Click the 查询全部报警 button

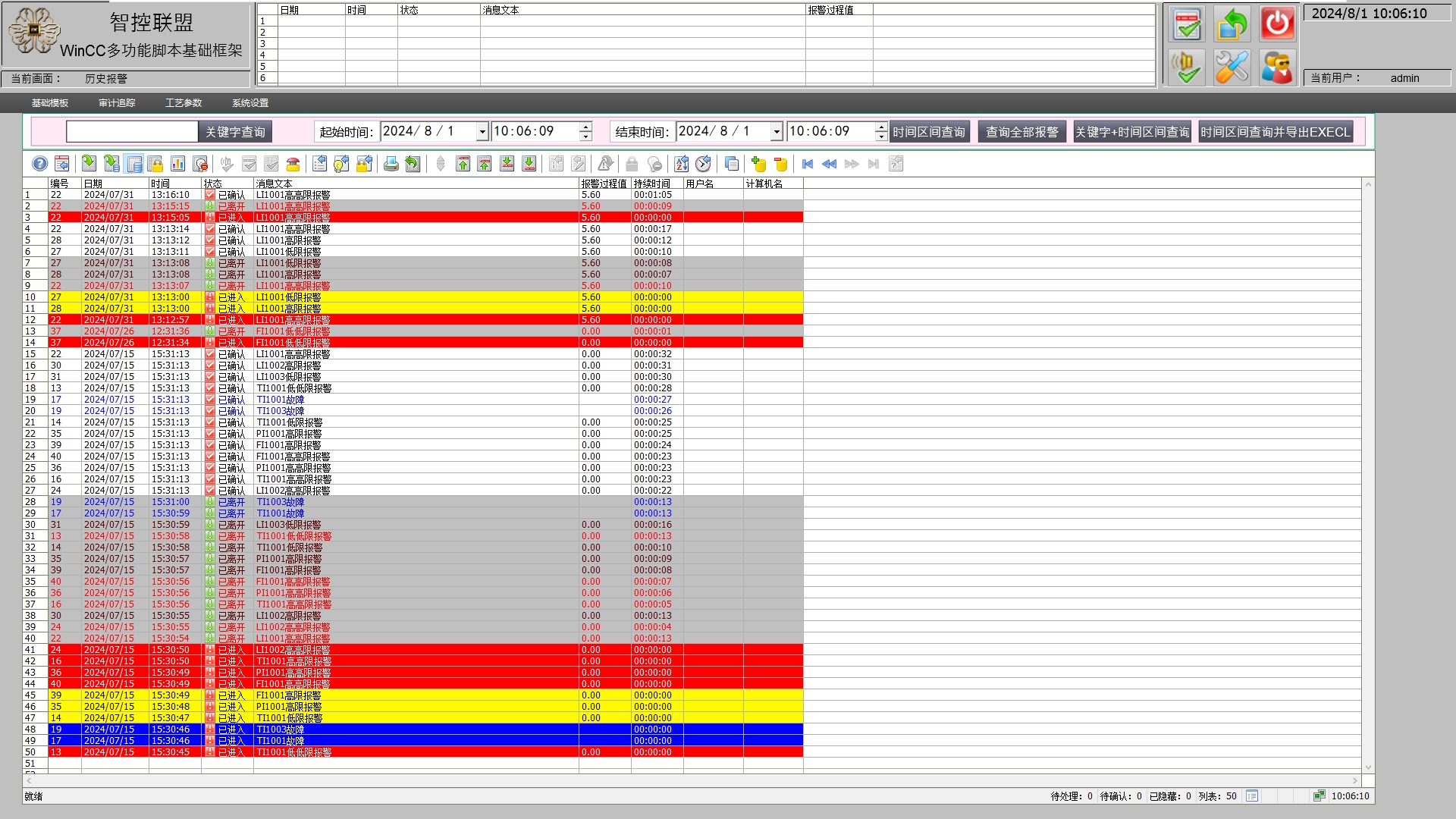point(1021,132)
